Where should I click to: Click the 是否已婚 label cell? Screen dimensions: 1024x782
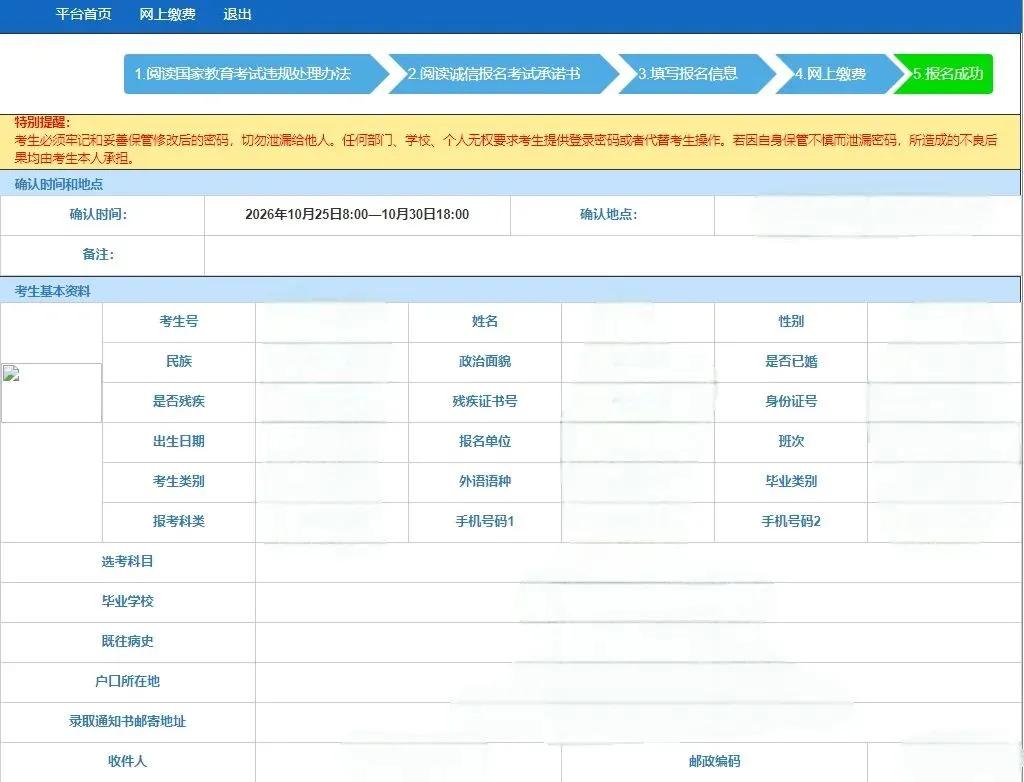point(791,361)
